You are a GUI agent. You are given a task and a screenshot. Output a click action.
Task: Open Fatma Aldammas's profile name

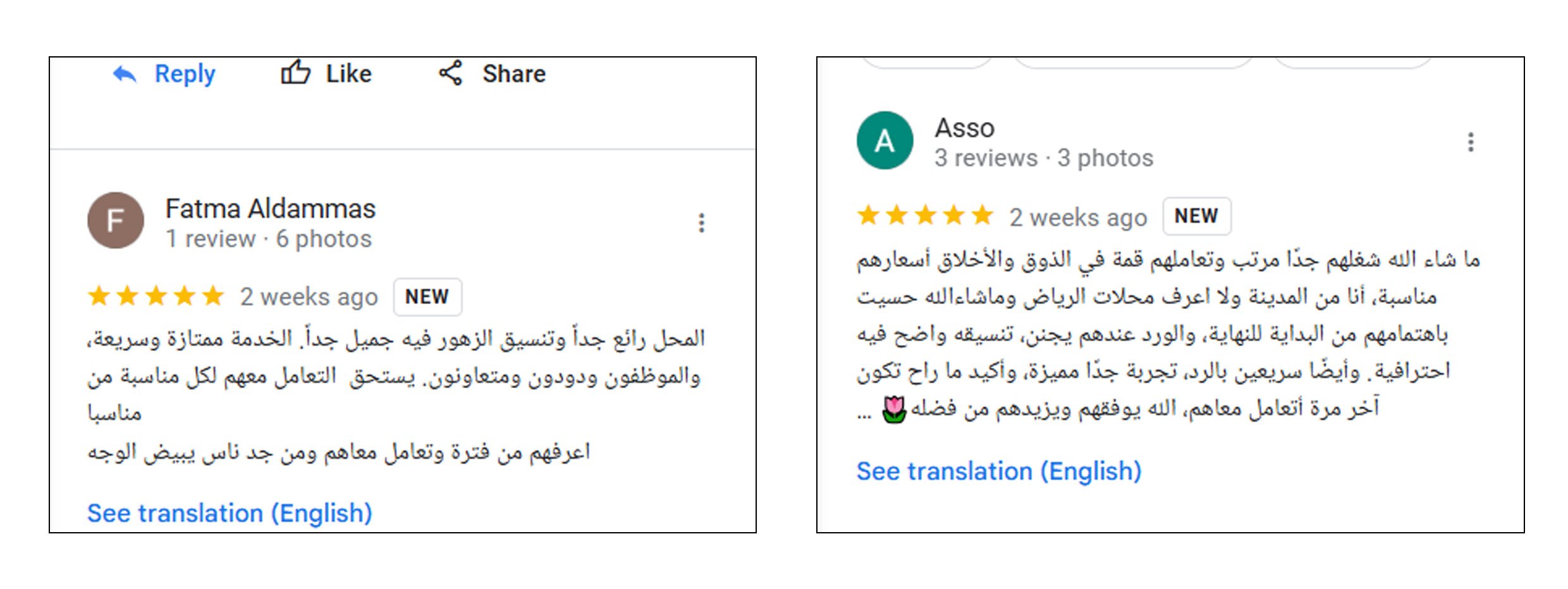coord(270,209)
